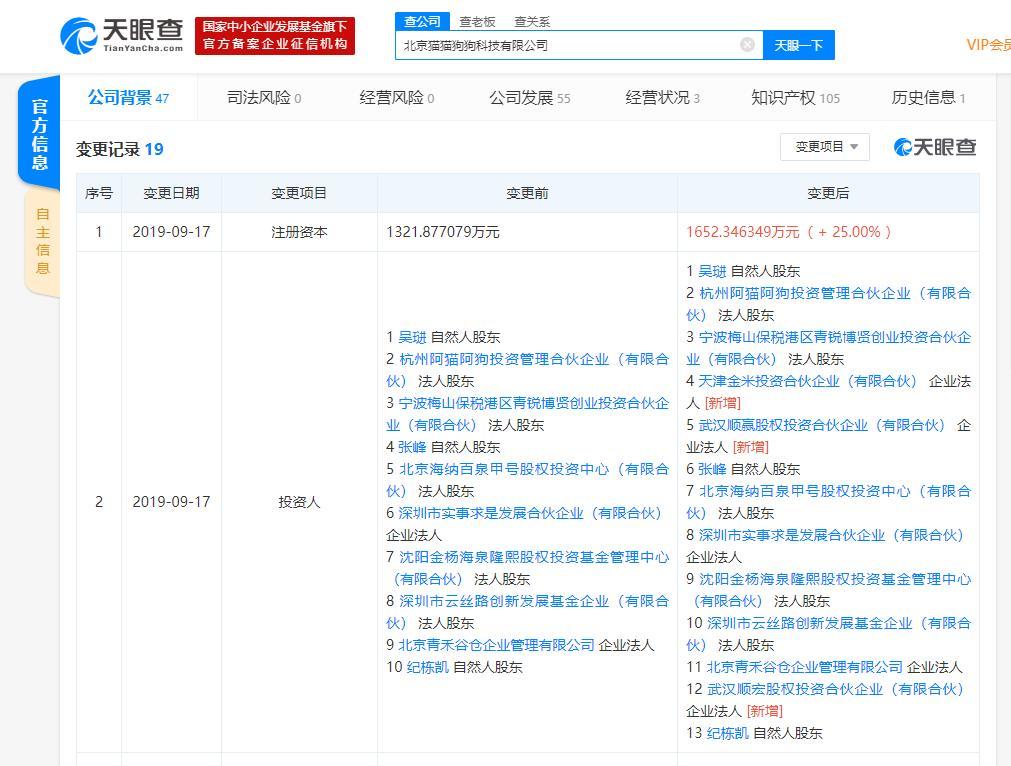This screenshot has width=1011, height=766.
Task: Open 北京青禾谷仓企业管理有限公司 link in 变更前 column
Action: pyautogui.click(x=496, y=645)
